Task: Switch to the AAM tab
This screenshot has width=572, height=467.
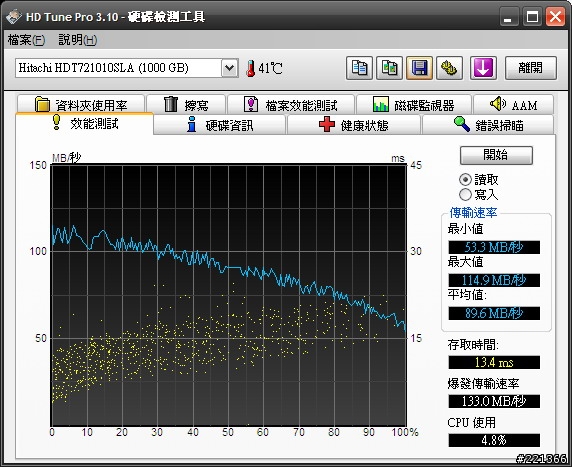Action: pyautogui.click(x=513, y=105)
